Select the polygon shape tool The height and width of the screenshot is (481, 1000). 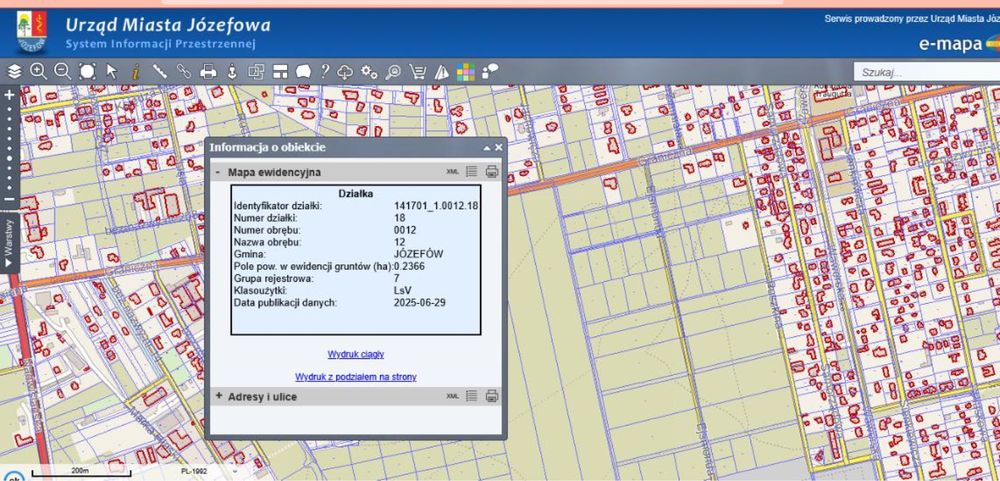(x=304, y=71)
